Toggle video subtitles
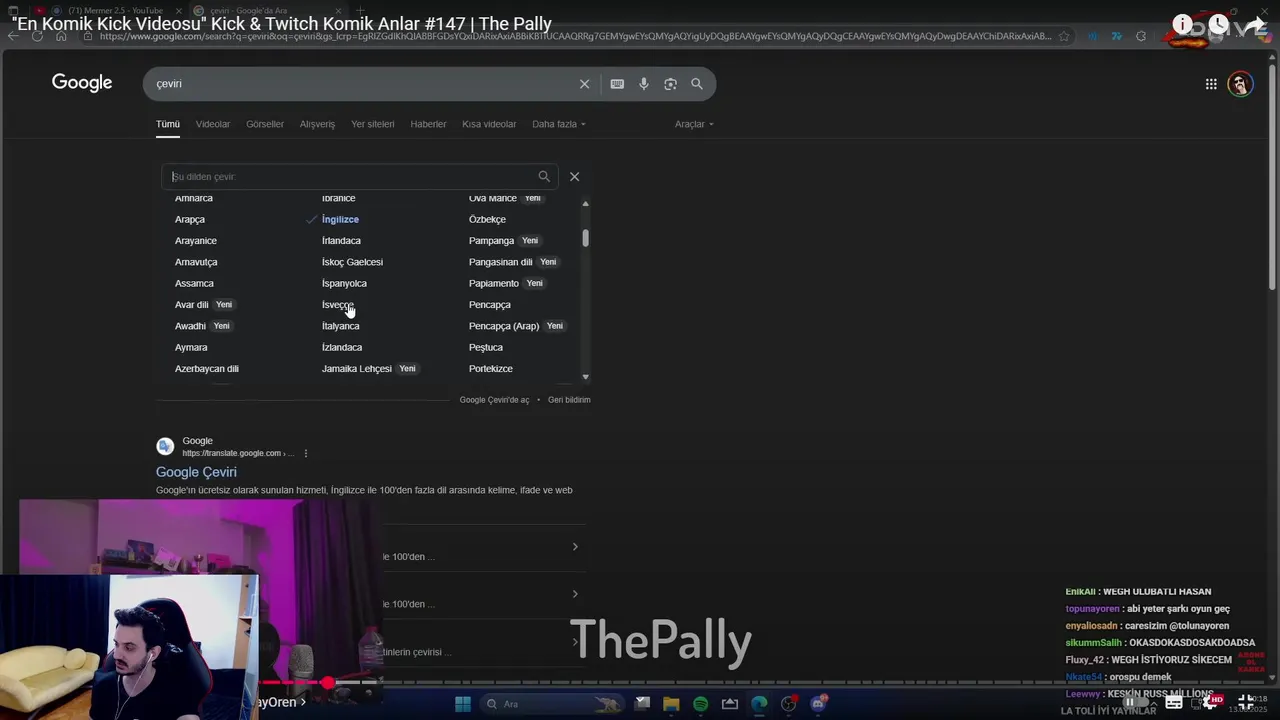Image resolution: width=1280 pixels, height=720 pixels. pos(1174,702)
